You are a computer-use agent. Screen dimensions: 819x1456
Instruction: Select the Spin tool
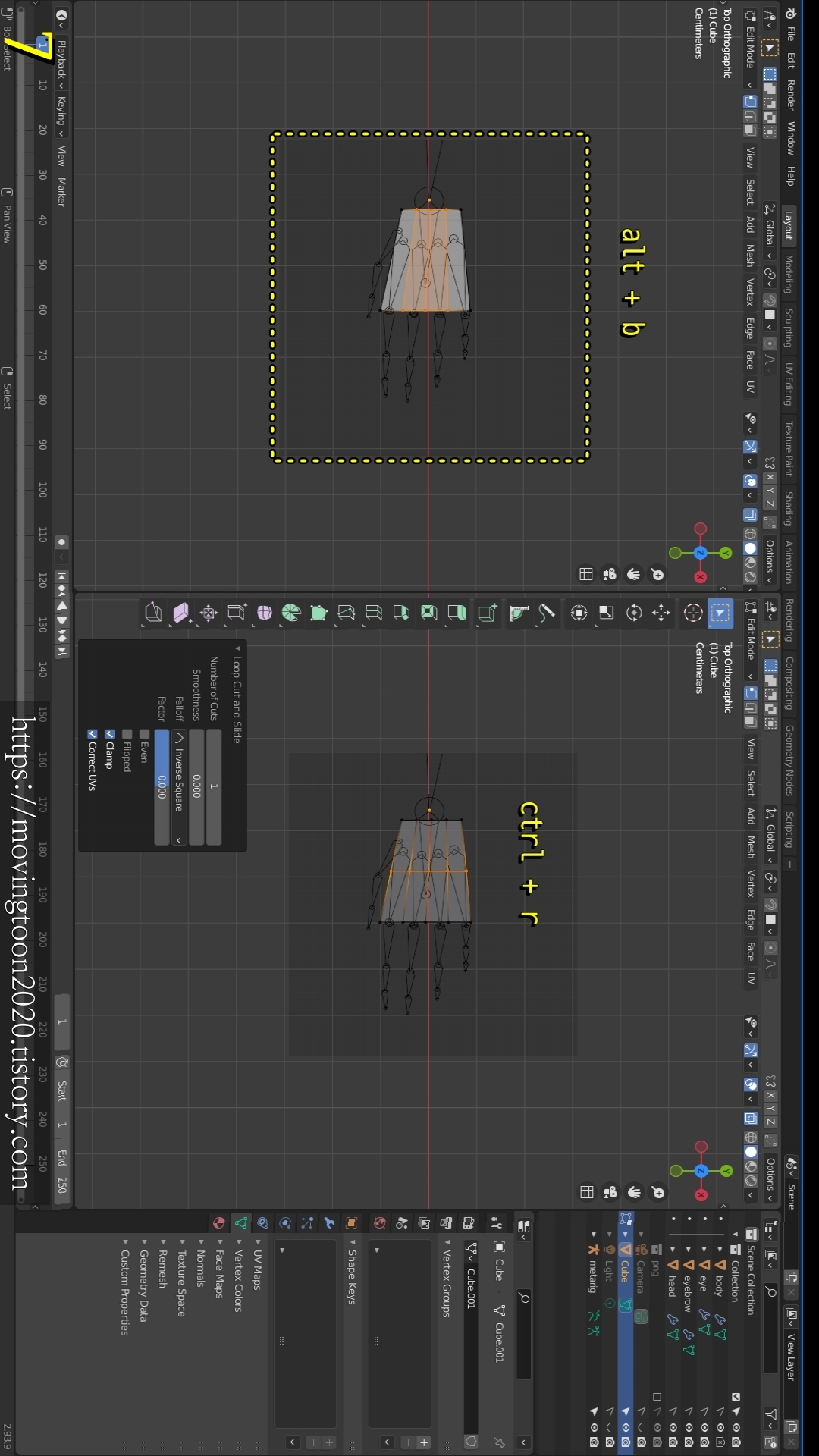pyautogui.click(x=291, y=613)
